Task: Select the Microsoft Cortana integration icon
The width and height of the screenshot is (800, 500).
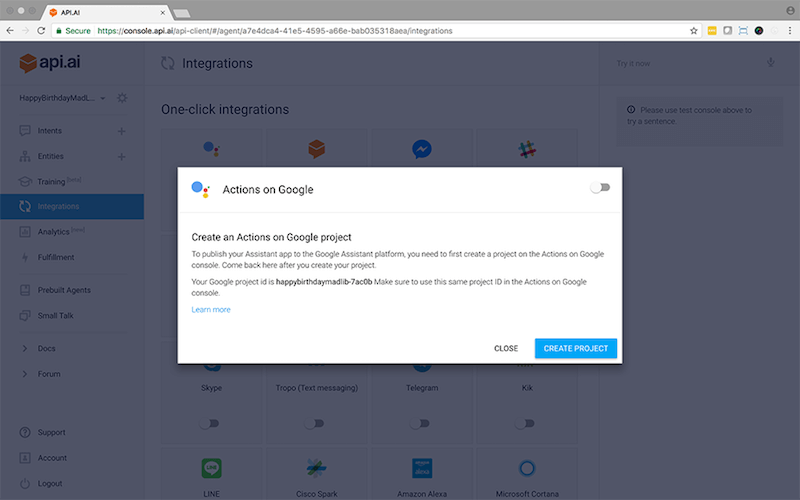Action: pos(527,468)
